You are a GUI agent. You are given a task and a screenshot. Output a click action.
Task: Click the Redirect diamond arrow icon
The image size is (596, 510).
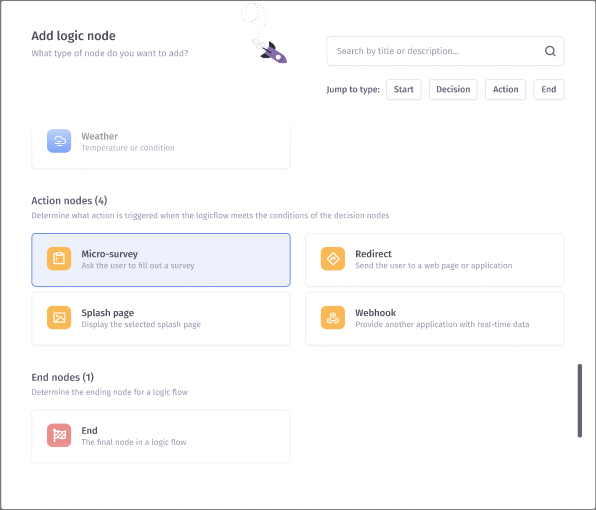[333, 259]
